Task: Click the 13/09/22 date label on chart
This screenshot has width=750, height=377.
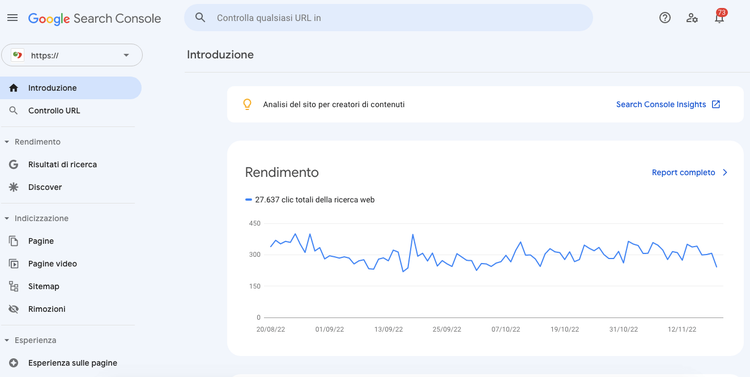Action: (388, 330)
